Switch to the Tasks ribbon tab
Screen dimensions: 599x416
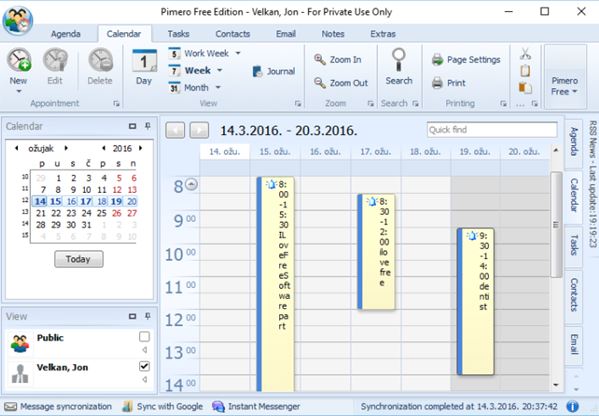click(x=178, y=34)
